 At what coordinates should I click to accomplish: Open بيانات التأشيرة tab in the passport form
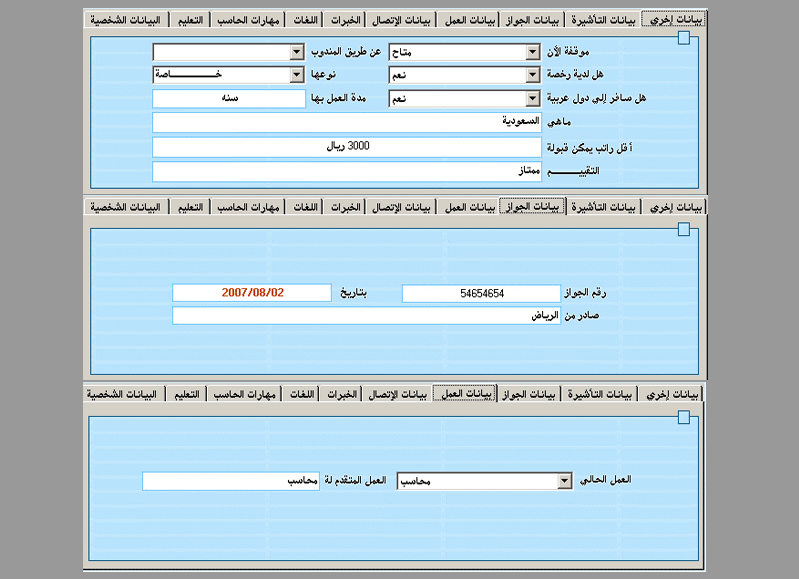coord(603,207)
